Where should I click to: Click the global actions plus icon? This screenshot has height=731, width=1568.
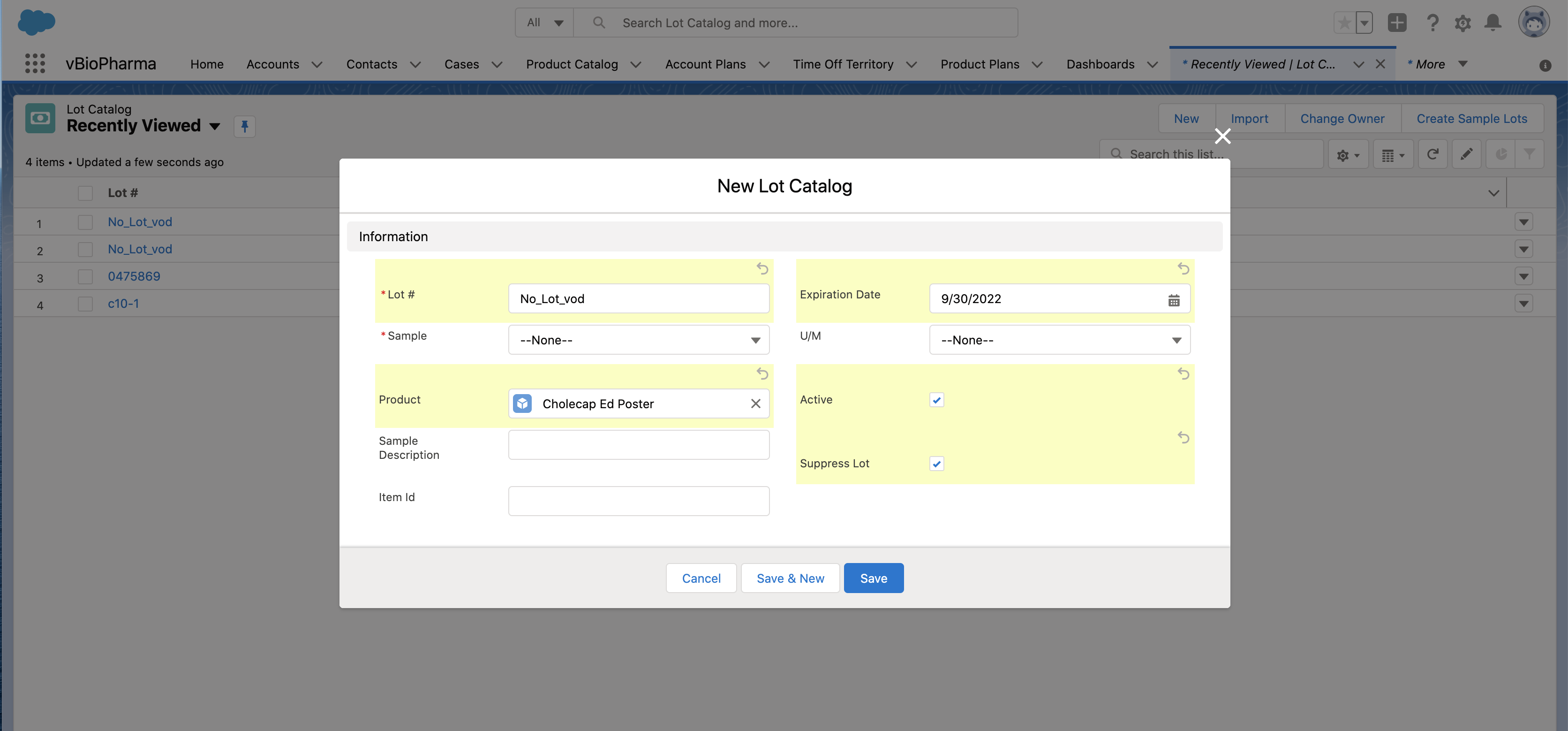point(1396,23)
